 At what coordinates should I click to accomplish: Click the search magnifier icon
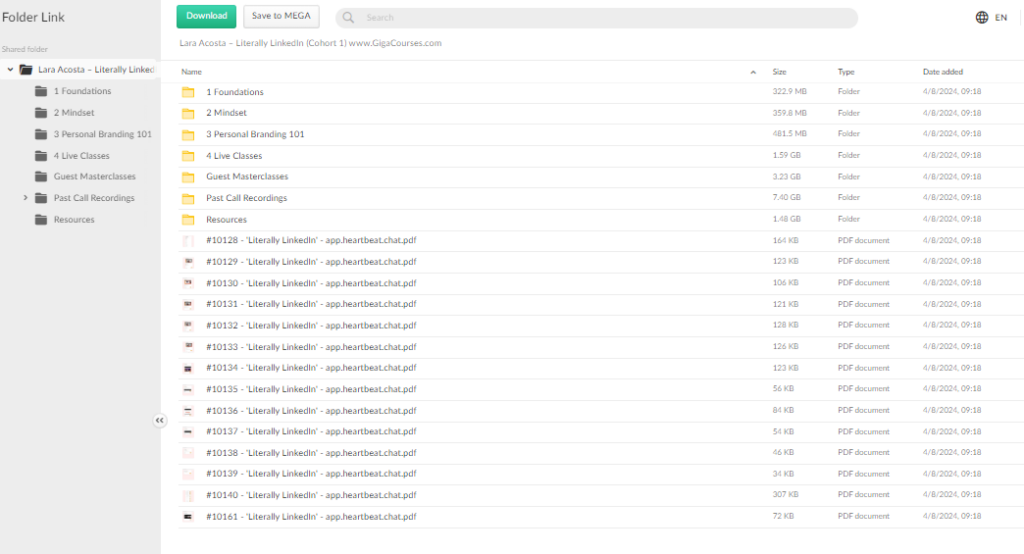(350, 18)
